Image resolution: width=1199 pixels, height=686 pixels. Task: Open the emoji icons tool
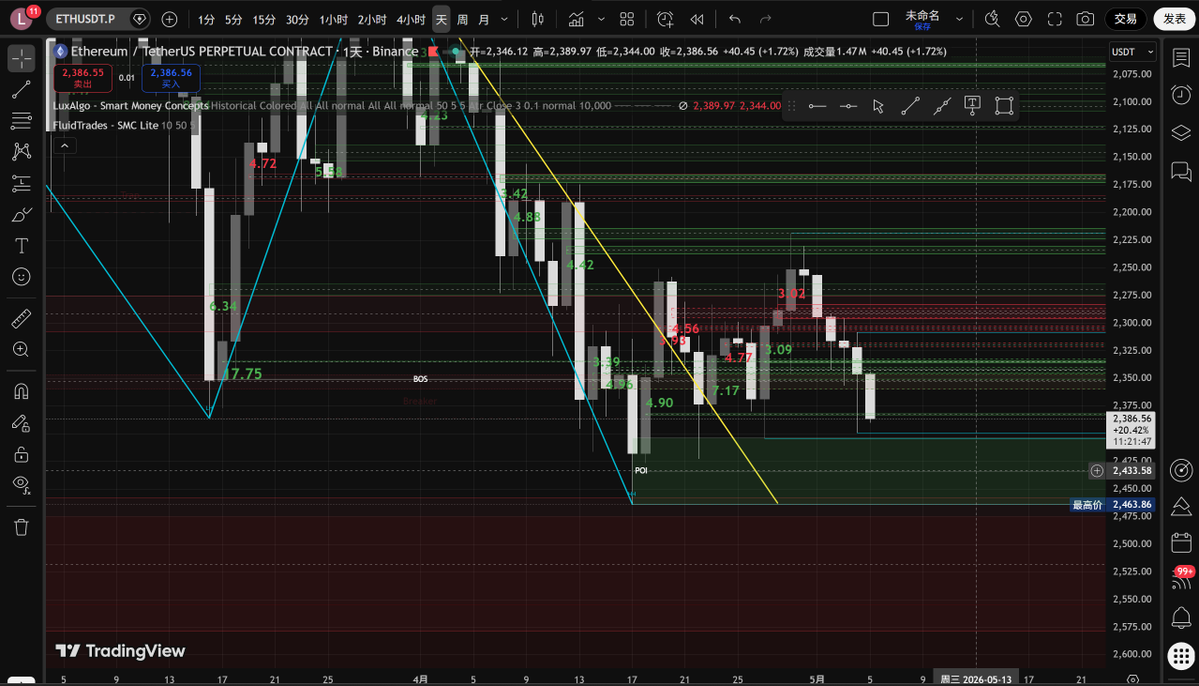(21, 277)
